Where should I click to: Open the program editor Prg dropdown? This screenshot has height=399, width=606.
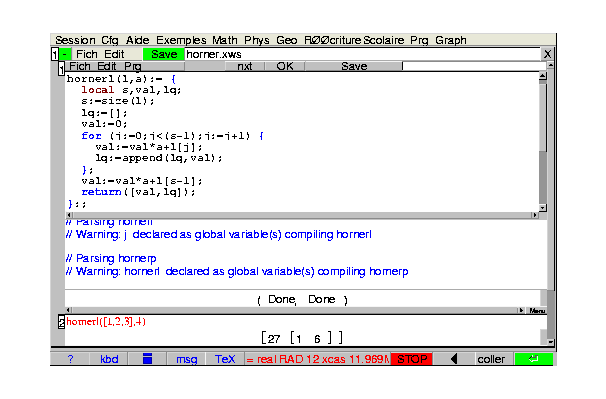133,66
